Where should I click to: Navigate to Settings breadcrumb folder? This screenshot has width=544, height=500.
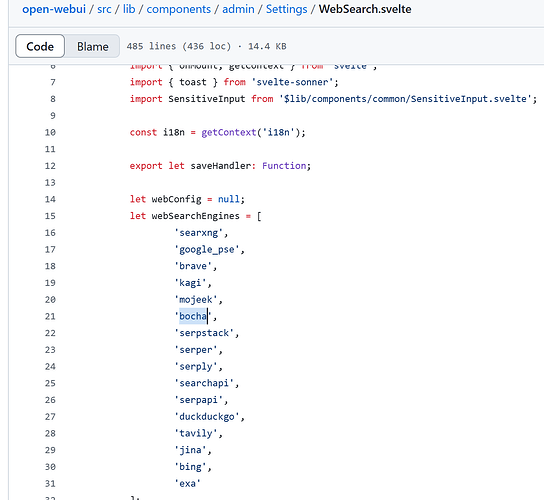[287, 9]
